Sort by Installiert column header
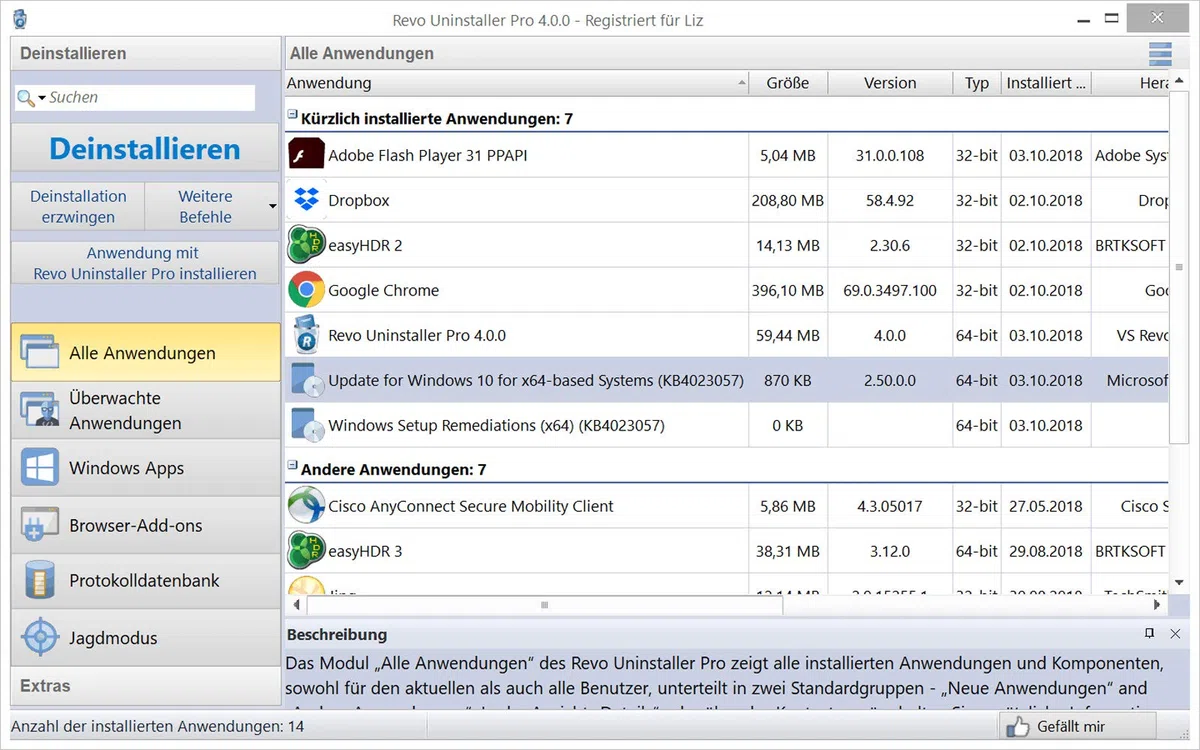This screenshot has width=1200, height=750. click(1046, 83)
